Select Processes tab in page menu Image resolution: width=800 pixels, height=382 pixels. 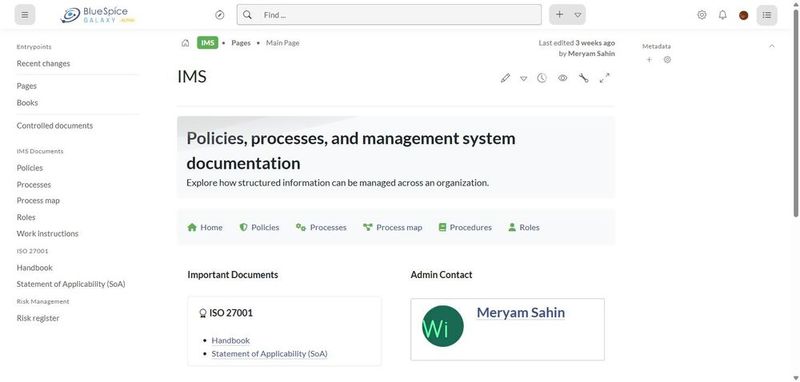click(x=321, y=227)
